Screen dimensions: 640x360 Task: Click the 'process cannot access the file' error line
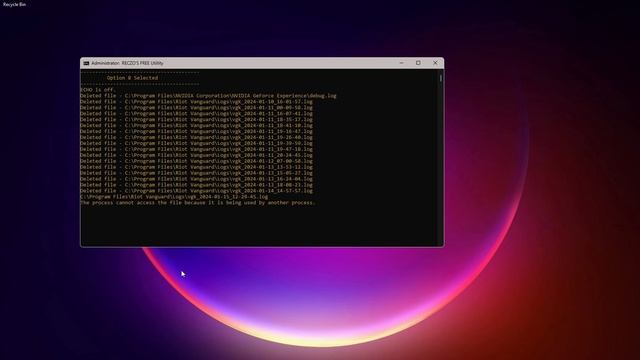click(x=198, y=203)
